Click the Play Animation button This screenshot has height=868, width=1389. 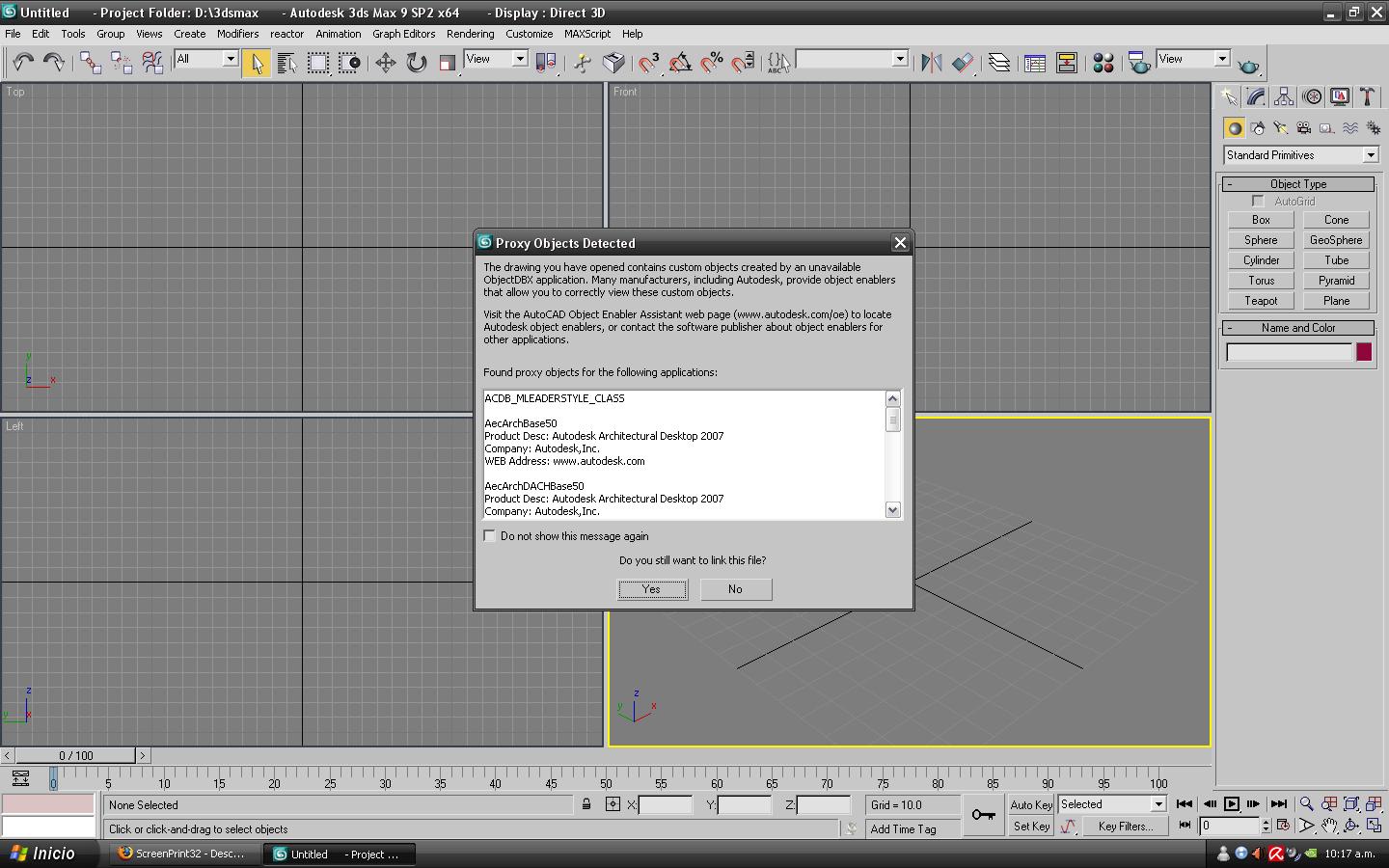click(1232, 804)
